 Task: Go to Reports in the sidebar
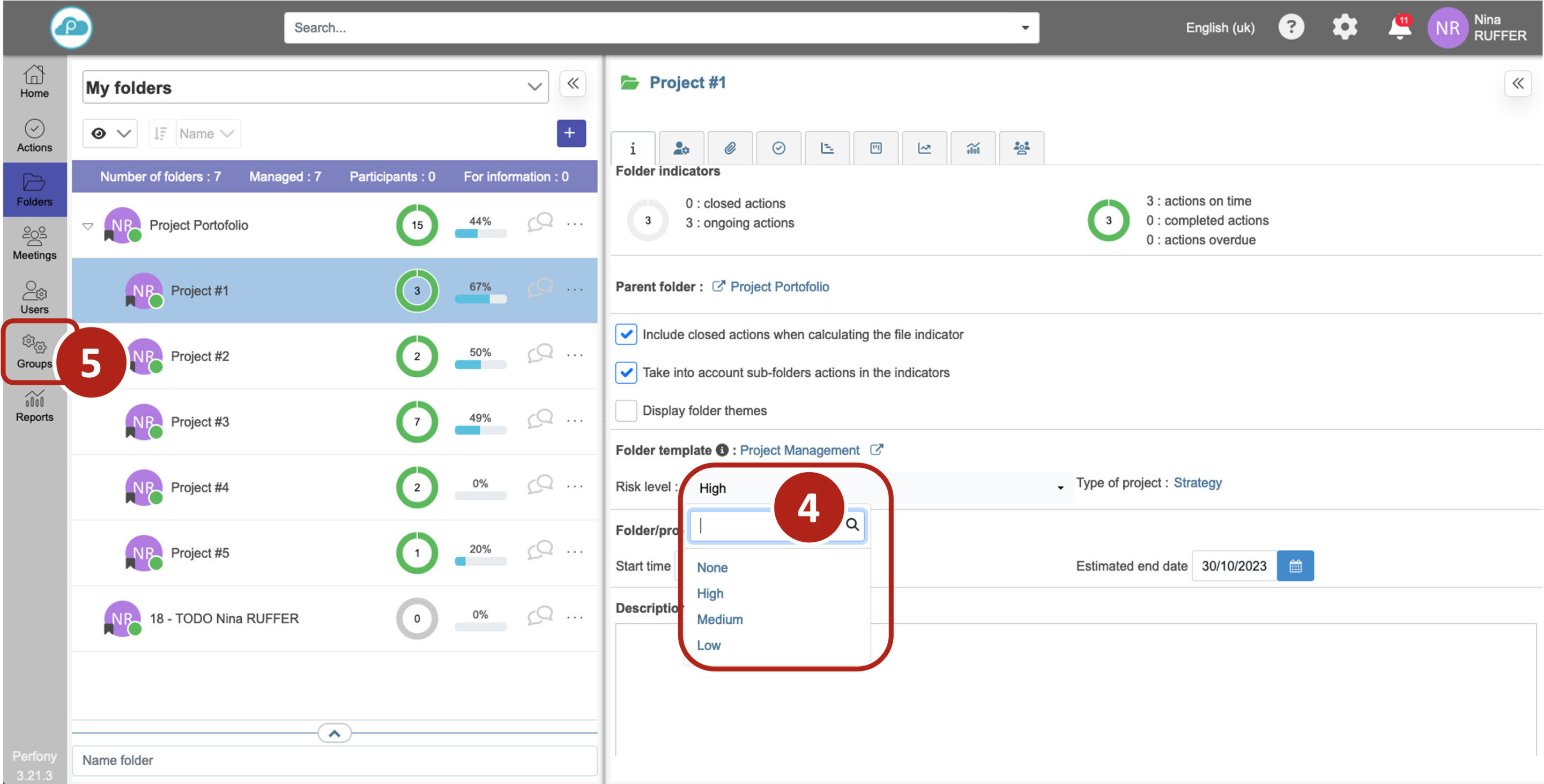click(34, 406)
